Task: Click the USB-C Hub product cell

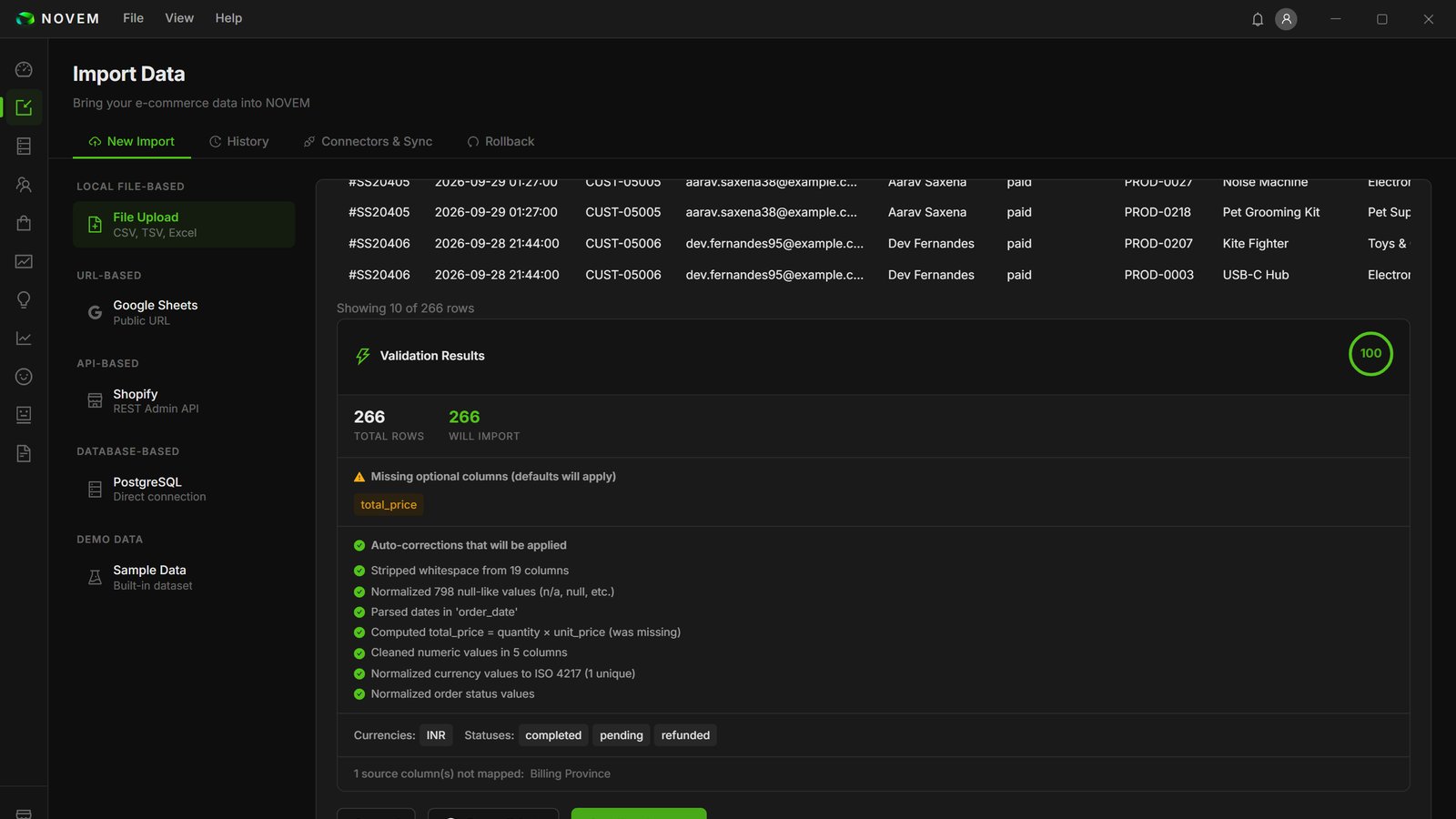Action: [x=1256, y=275]
